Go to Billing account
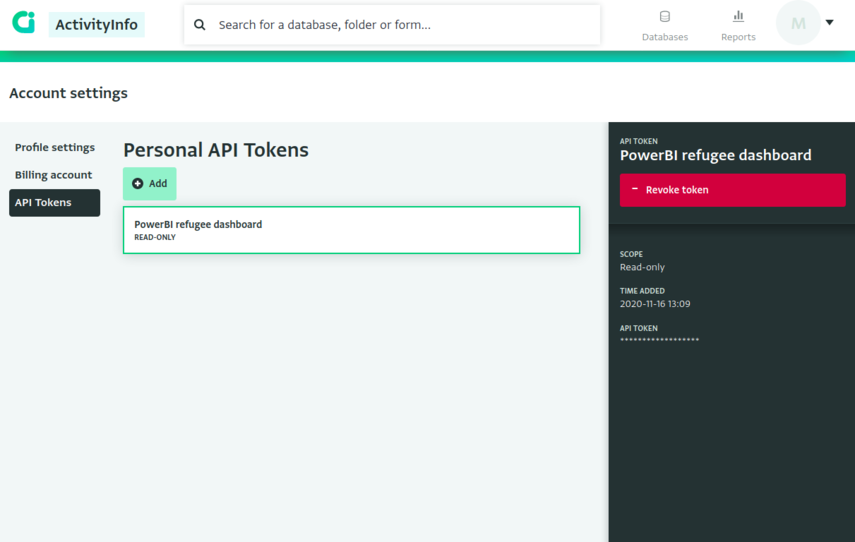 (53, 175)
